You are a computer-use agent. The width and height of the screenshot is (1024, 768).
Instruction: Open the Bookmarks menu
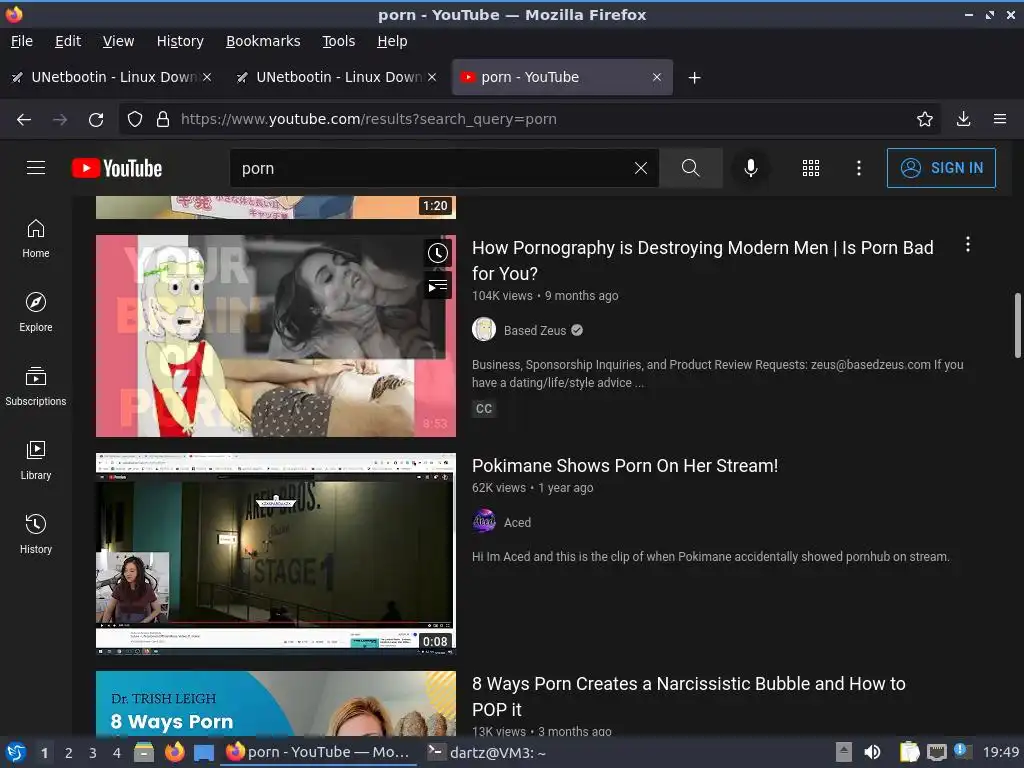coord(263,41)
